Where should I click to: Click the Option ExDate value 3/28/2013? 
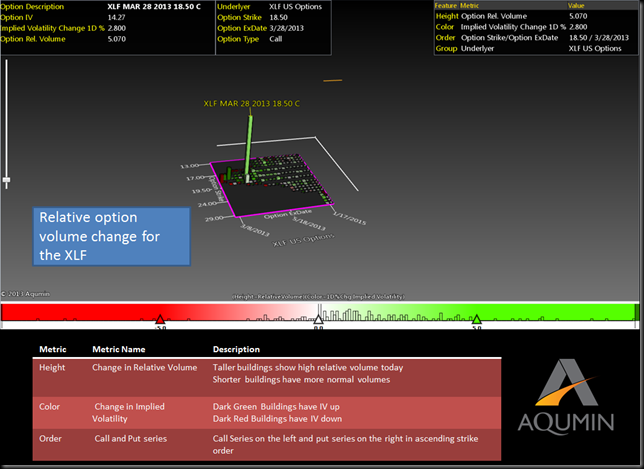[287, 28]
